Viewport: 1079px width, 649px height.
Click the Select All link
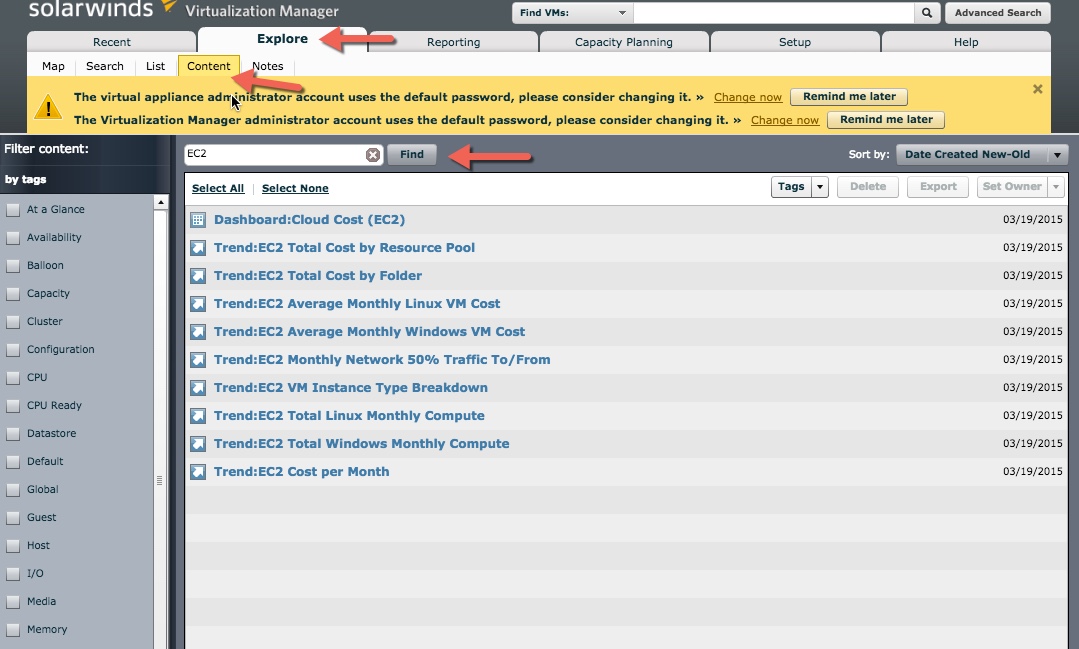click(218, 188)
